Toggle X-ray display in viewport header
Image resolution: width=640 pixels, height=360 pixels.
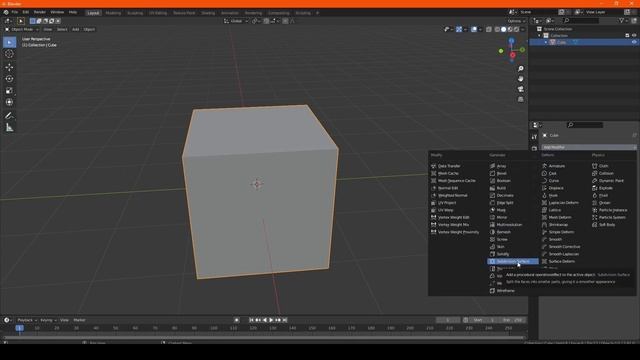pyautogui.click(x=489, y=29)
